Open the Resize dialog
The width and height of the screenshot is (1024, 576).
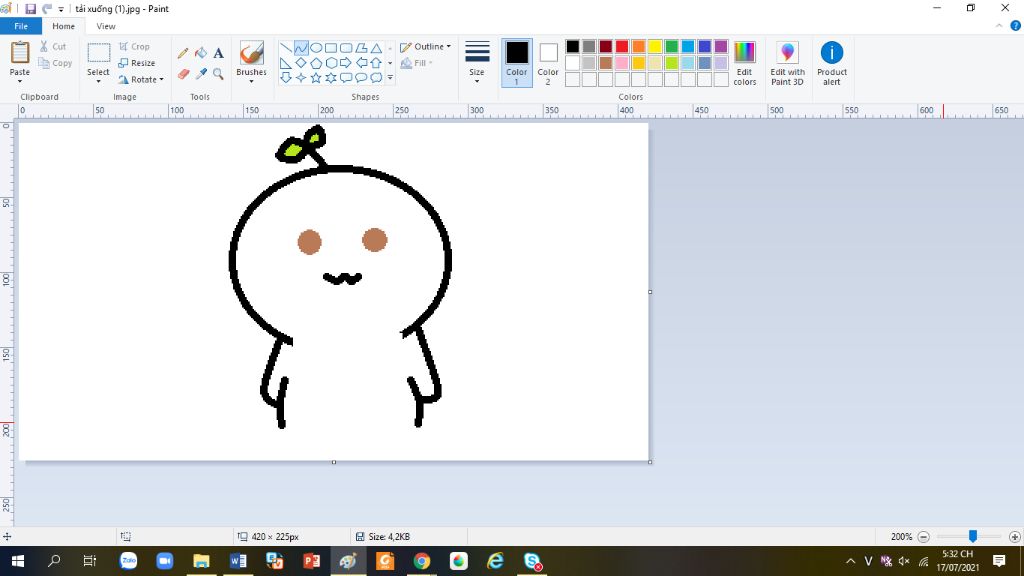pos(137,63)
